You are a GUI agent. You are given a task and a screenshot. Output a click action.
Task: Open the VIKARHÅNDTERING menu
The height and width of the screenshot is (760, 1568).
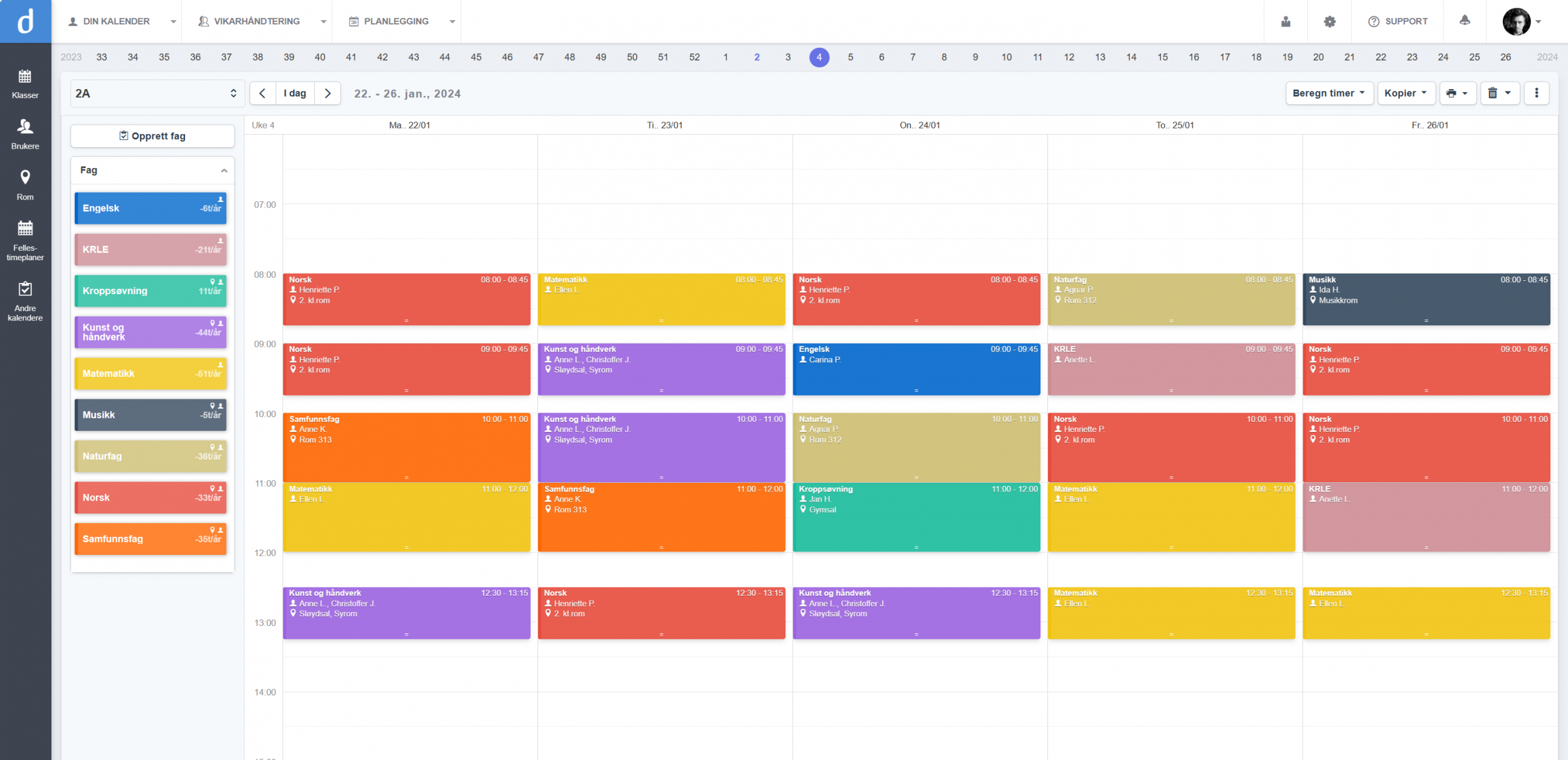click(x=257, y=21)
